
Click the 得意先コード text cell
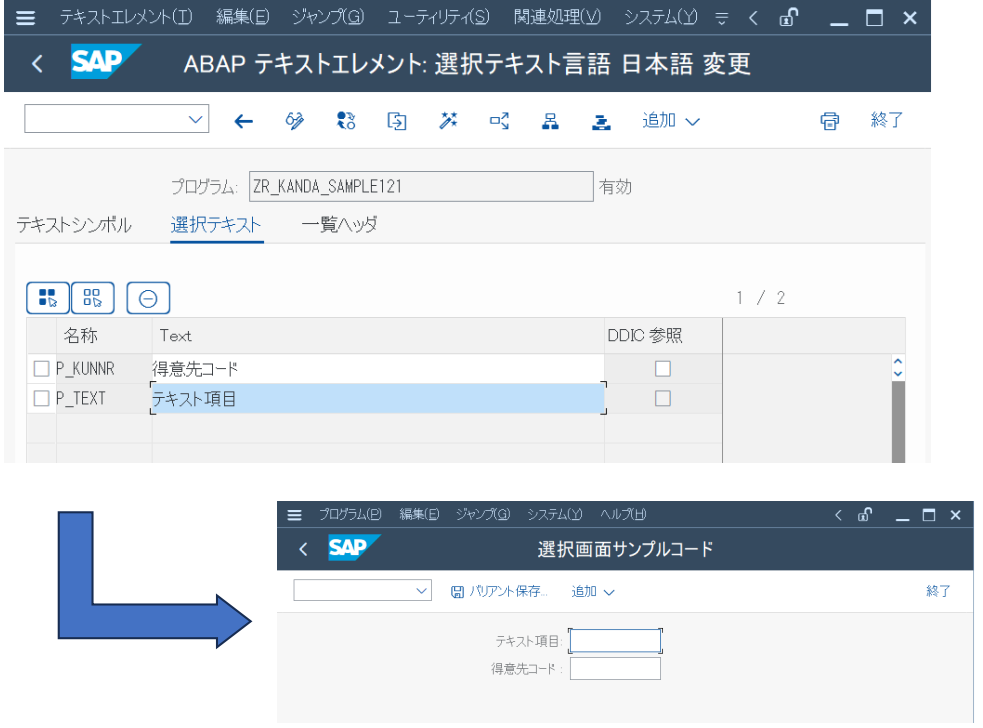point(378,369)
